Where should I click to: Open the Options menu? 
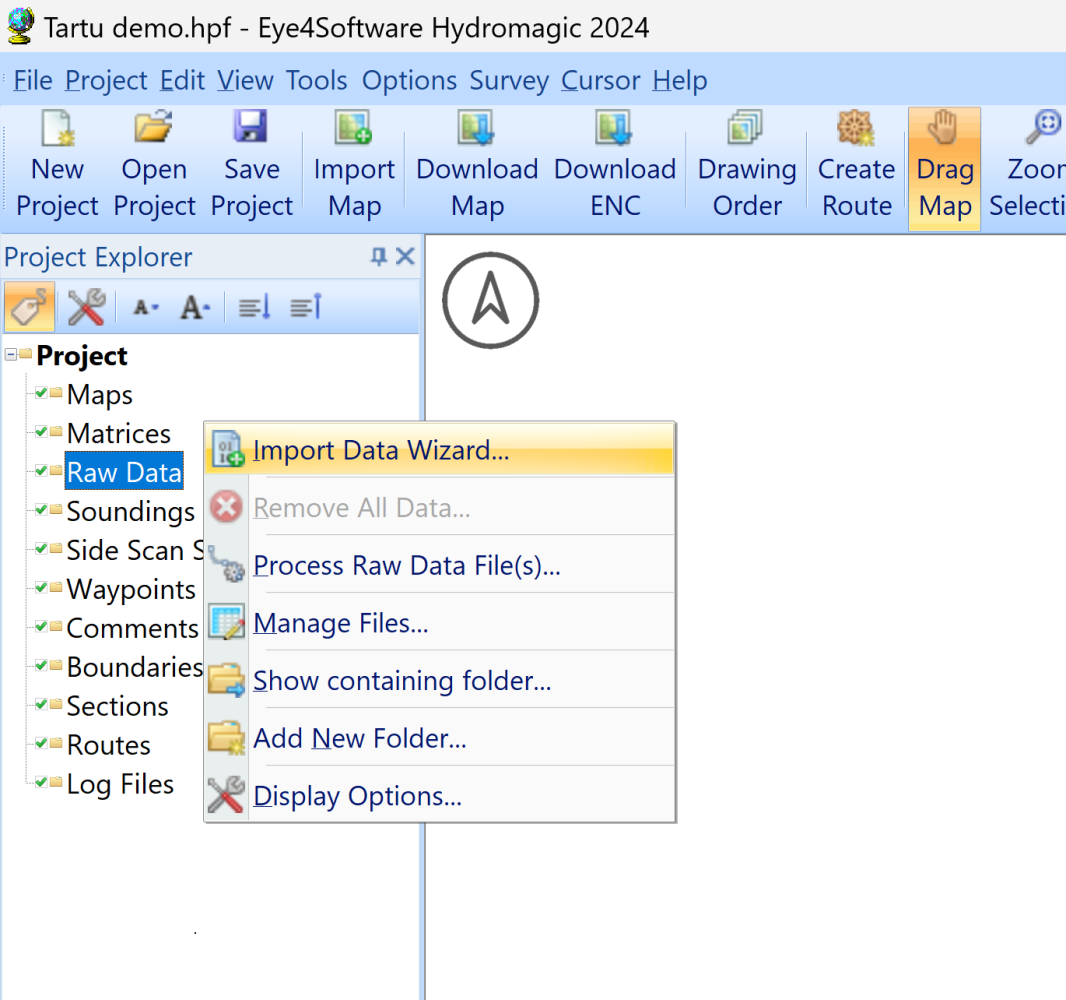(409, 80)
